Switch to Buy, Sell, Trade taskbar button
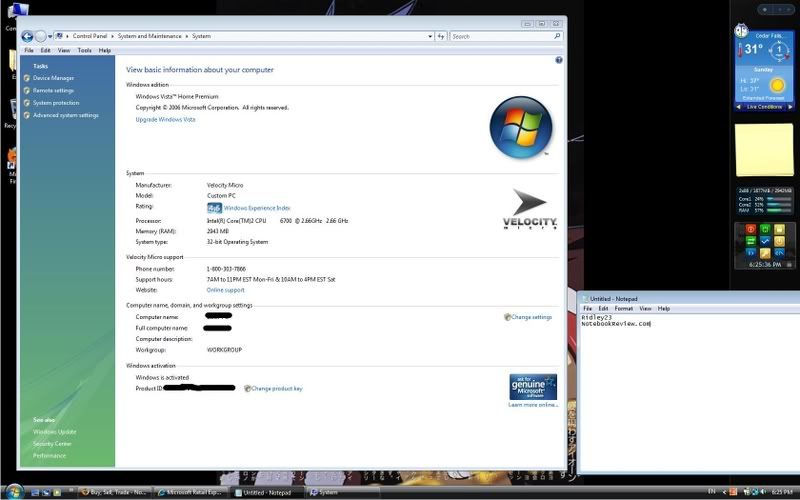The width and height of the screenshot is (800, 500). click(115, 492)
